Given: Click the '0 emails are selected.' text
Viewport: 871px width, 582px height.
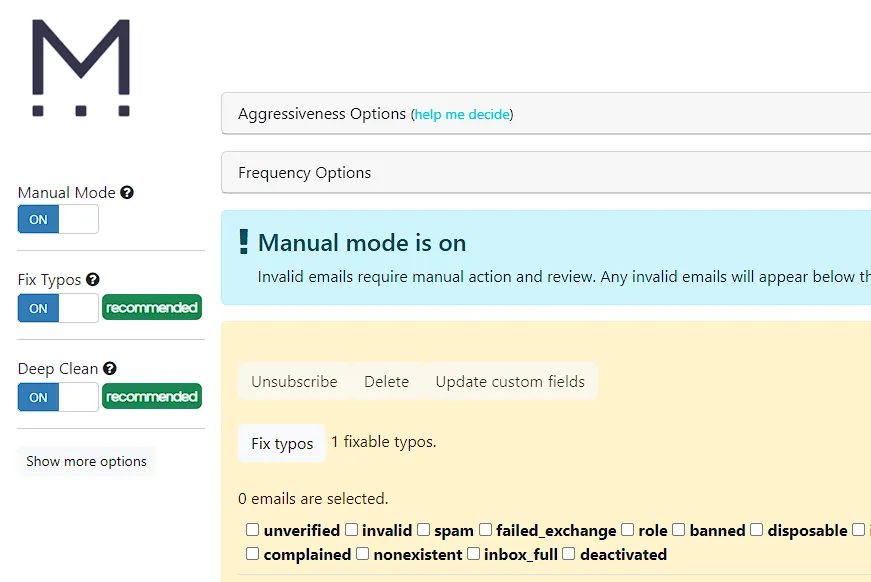Looking at the screenshot, I should (x=313, y=499).
